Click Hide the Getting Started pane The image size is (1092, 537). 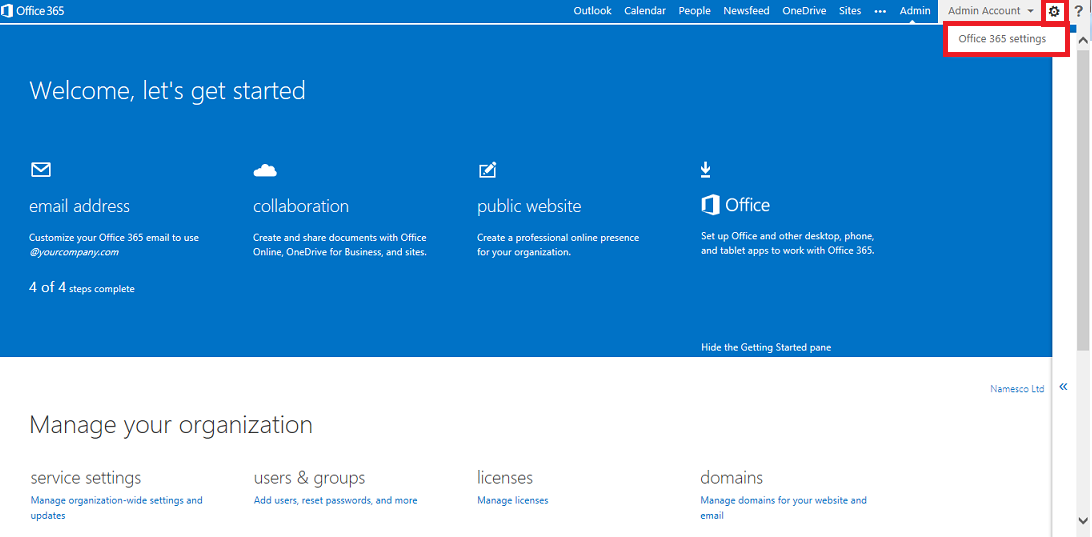tap(766, 347)
